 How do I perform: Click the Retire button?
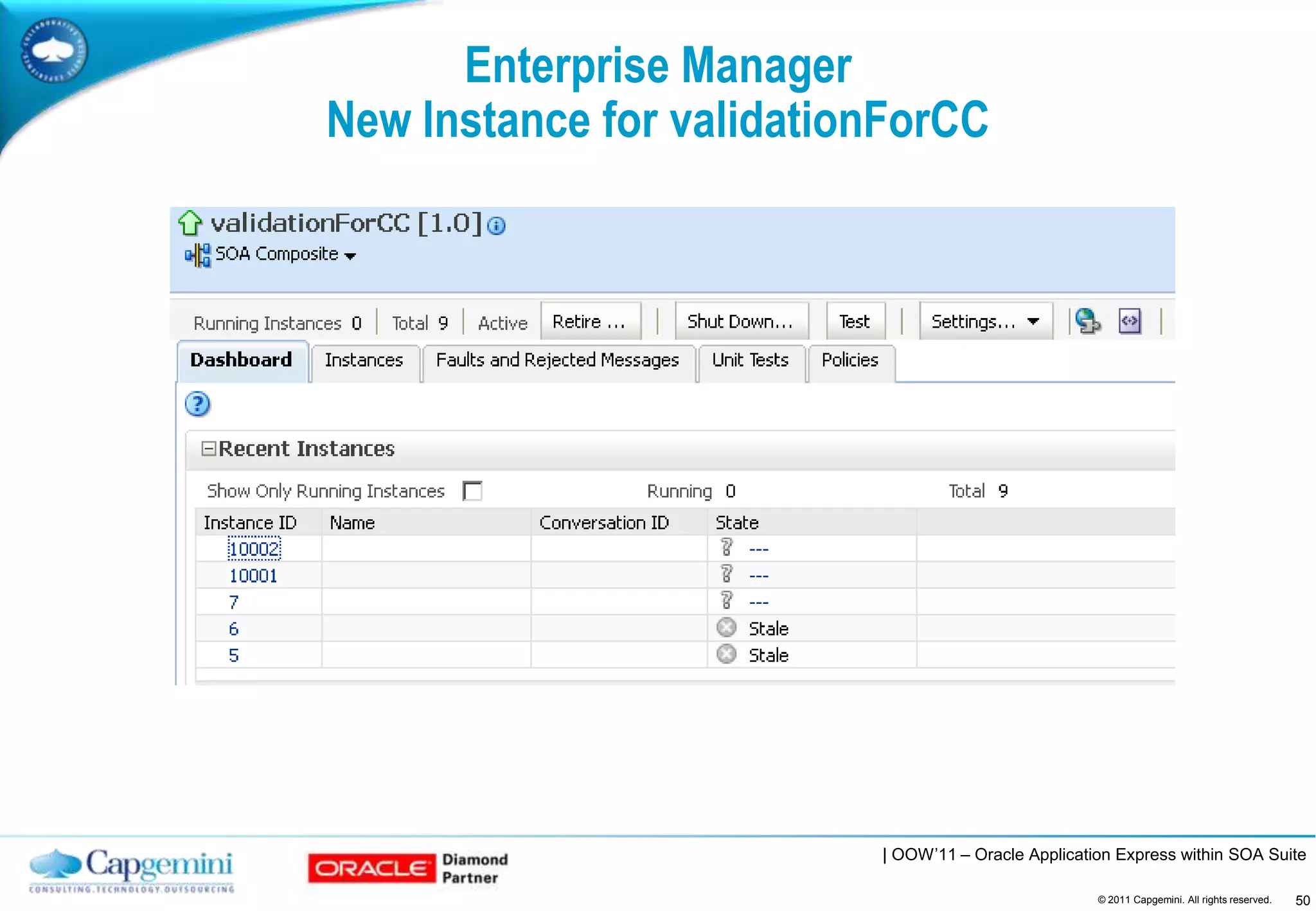coord(589,321)
